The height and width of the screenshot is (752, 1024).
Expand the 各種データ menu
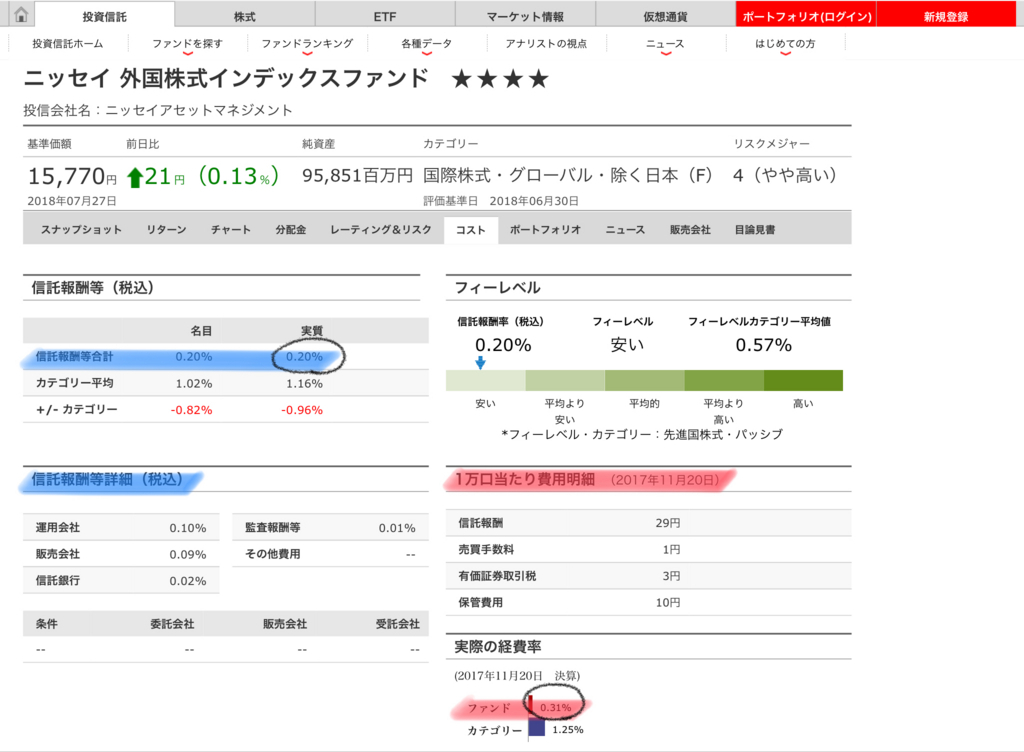point(426,44)
